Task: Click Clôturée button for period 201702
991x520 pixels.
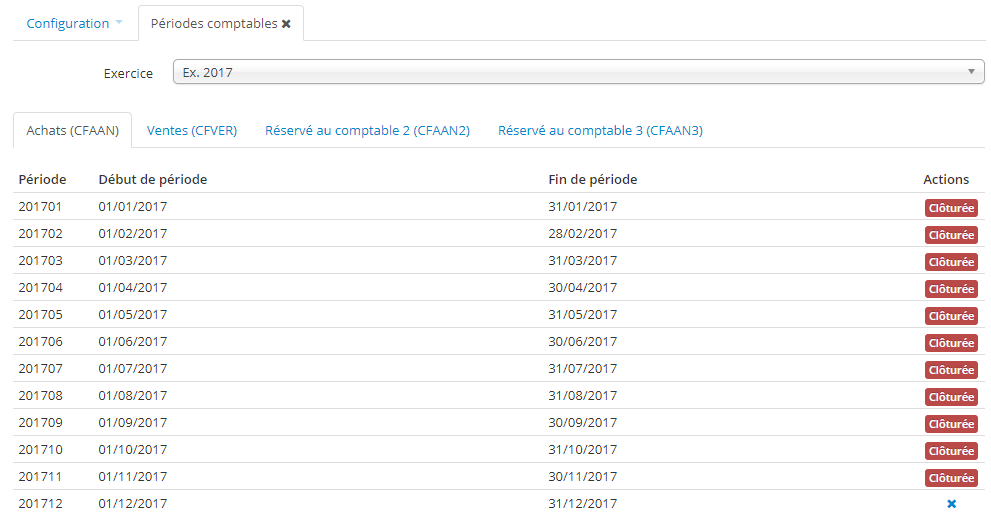Action: click(x=951, y=235)
